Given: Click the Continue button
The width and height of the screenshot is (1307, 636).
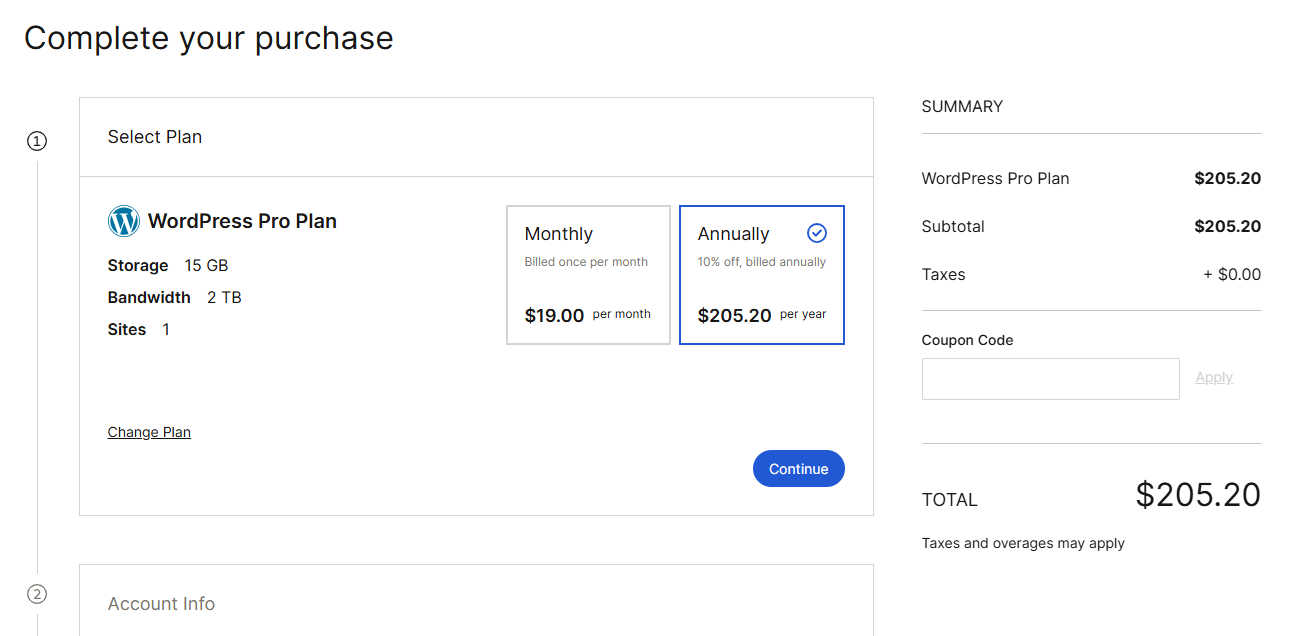Looking at the screenshot, I should [799, 469].
